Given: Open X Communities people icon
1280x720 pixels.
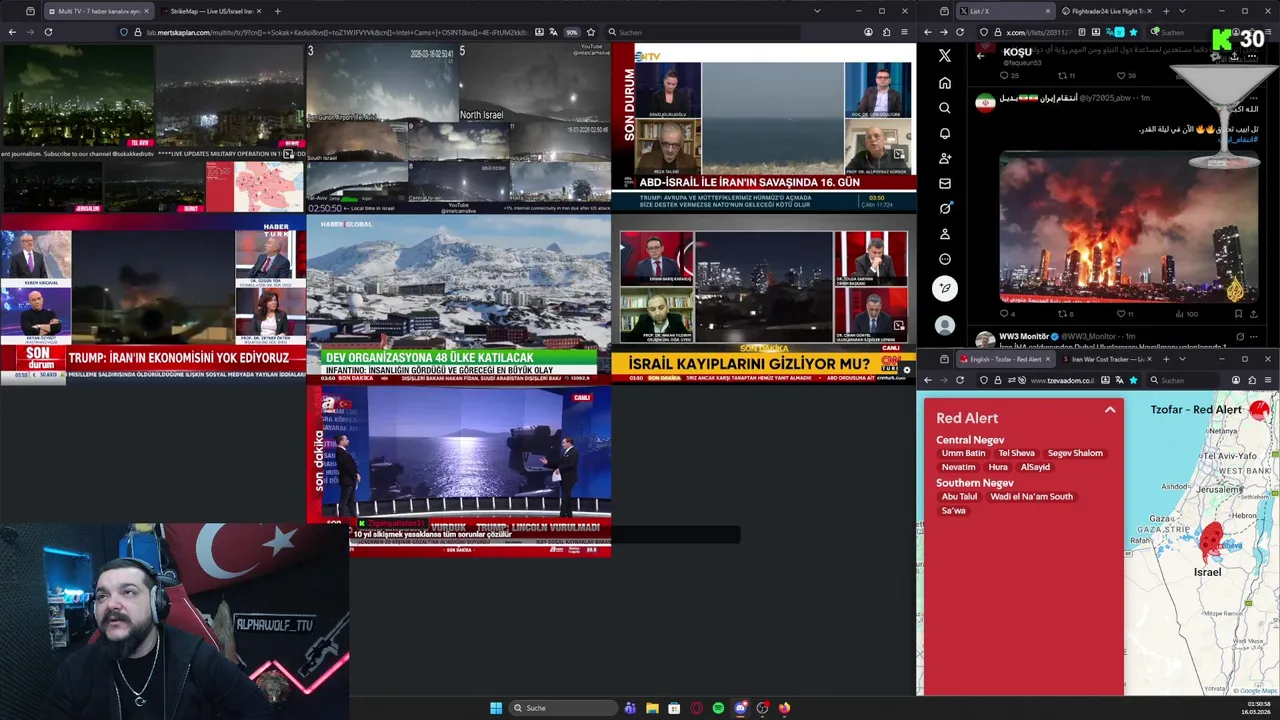Looking at the screenshot, I should coord(944,158).
